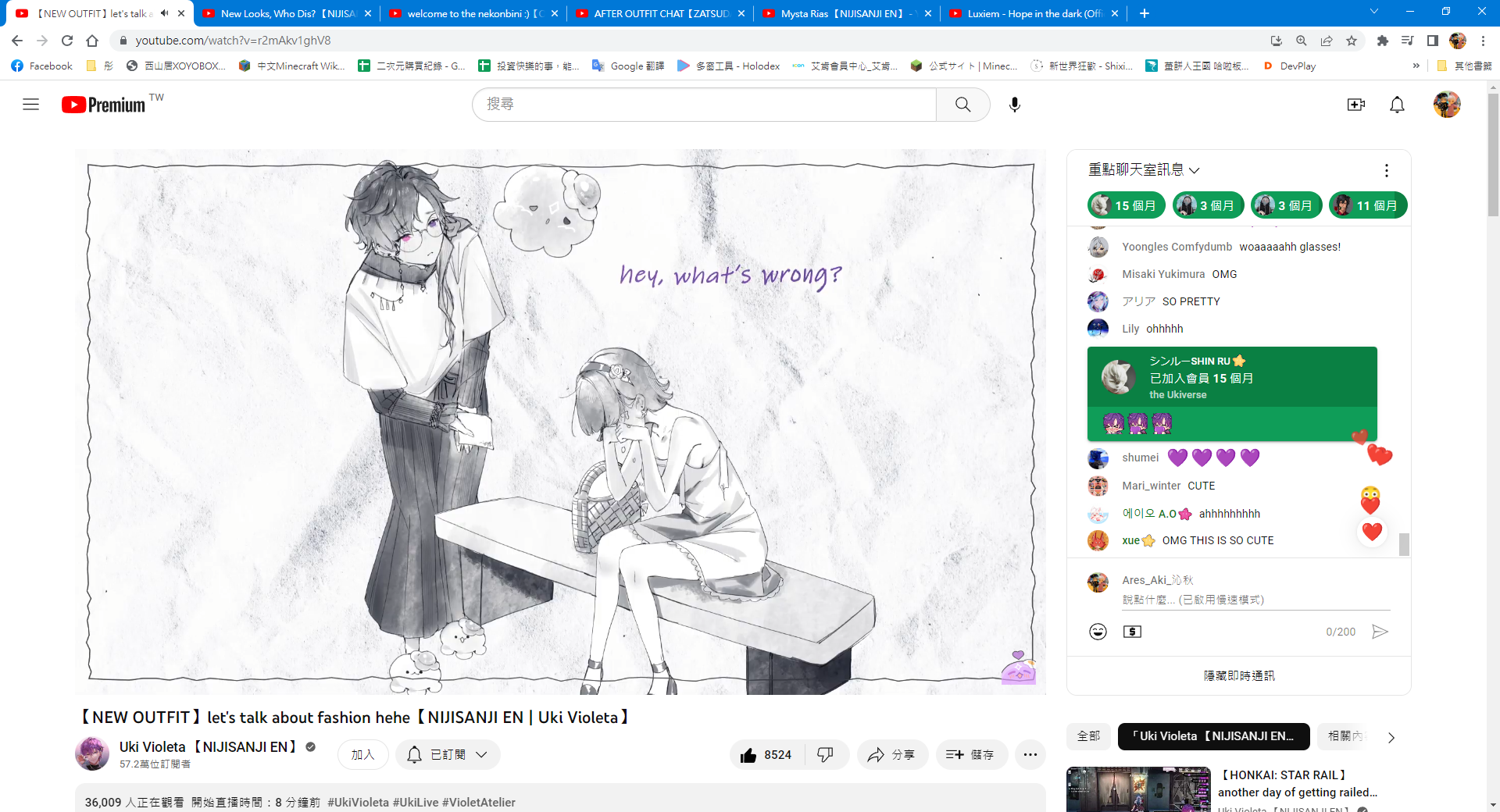The height and width of the screenshot is (812, 1500).
Task: Switch to Mysta Rias tab
Action: point(848,13)
